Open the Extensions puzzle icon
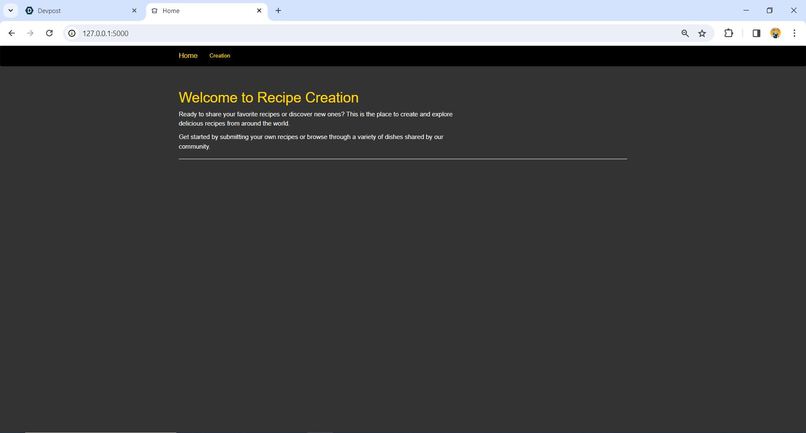Viewport: 806px width, 433px height. point(728,33)
